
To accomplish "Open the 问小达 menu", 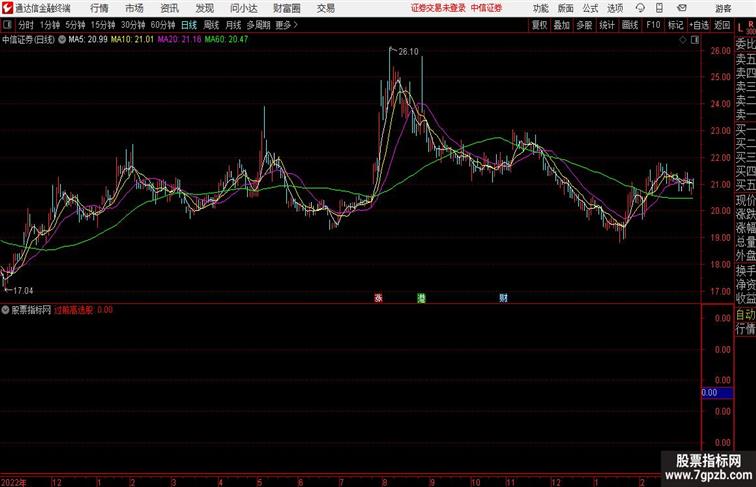I will click(244, 8).
